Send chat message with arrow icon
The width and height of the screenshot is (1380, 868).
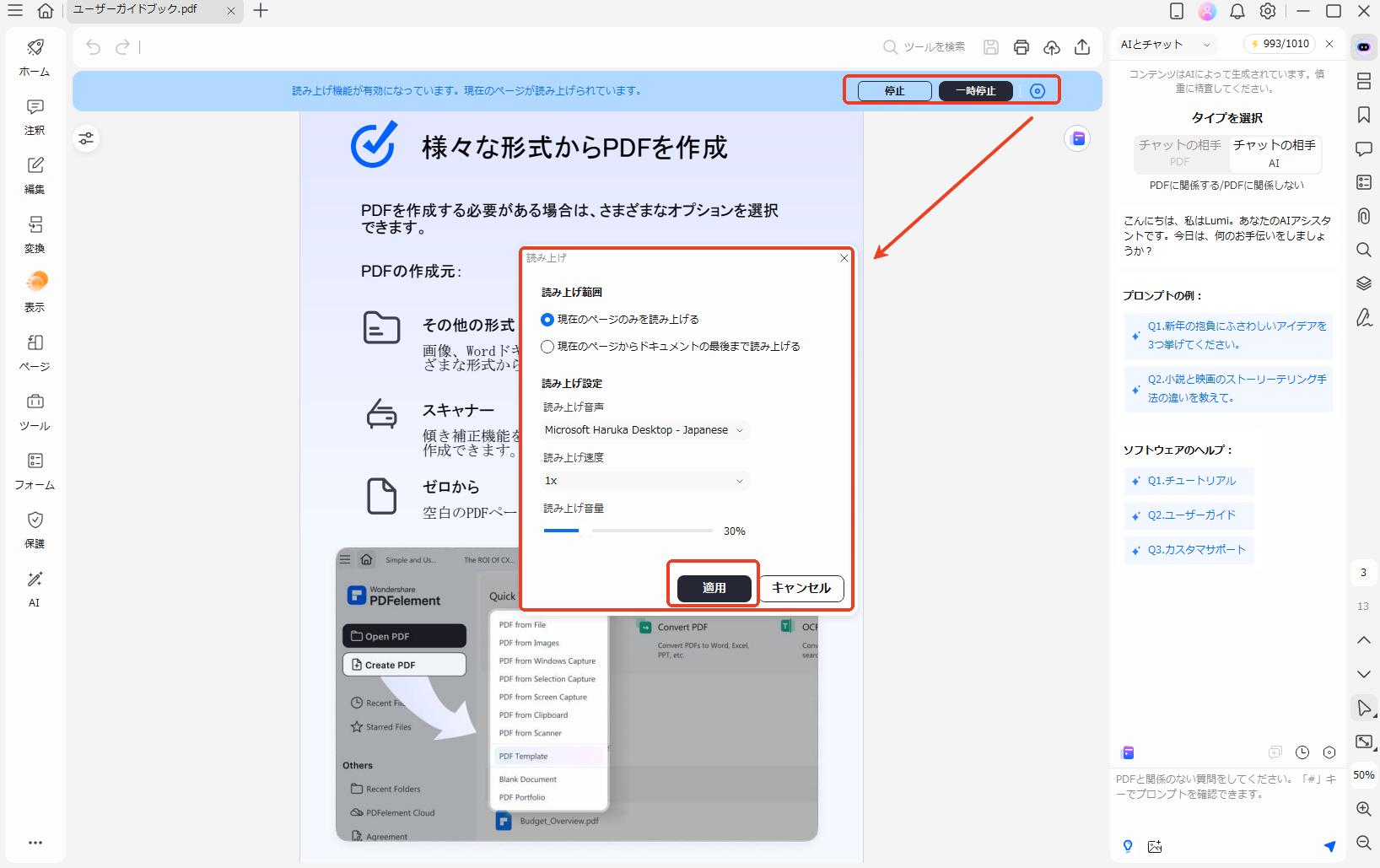click(x=1329, y=846)
